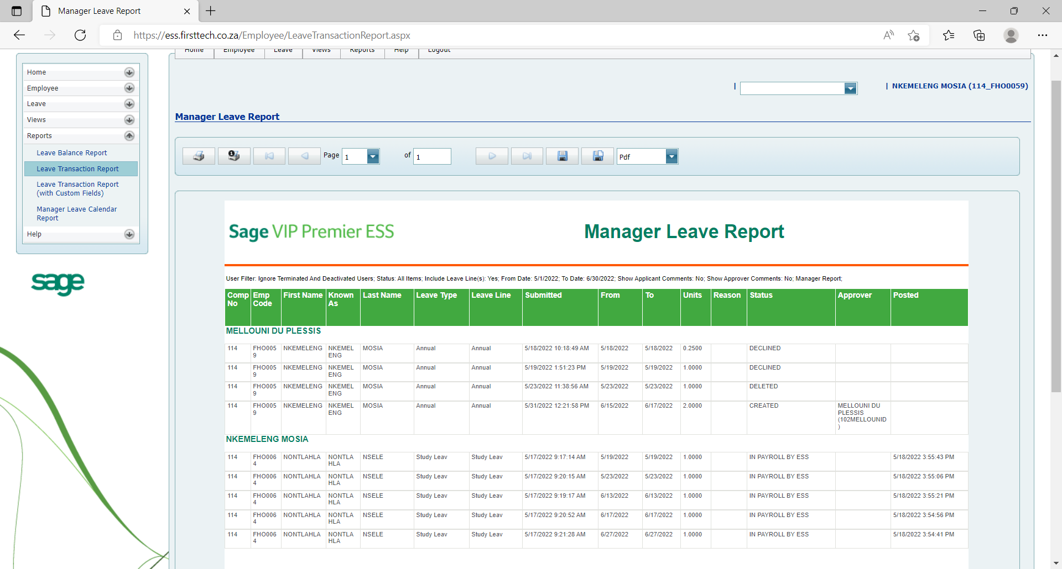Open browser Collections icon
Viewport: 1062px width, 569px height.
click(x=979, y=35)
